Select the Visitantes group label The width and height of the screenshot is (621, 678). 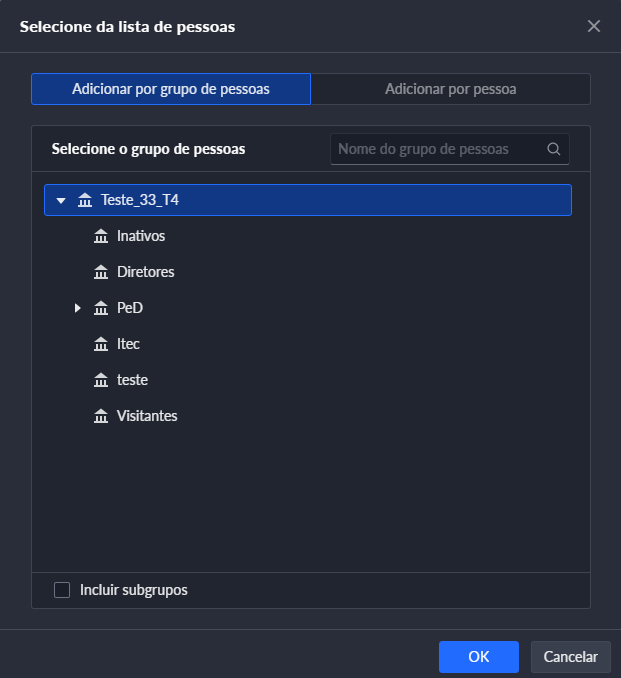[147, 416]
